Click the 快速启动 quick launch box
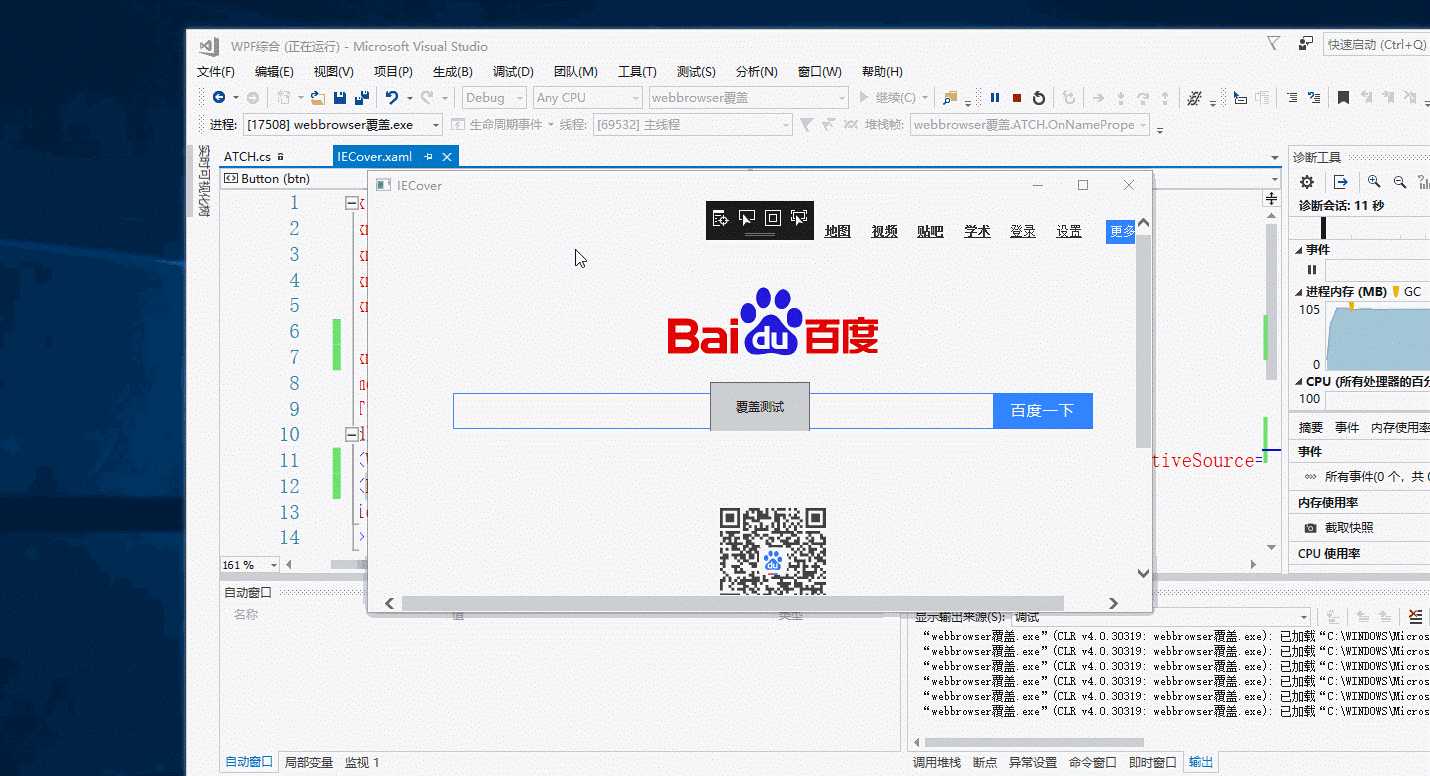Viewport: 1430px width, 776px height. point(1376,44)
